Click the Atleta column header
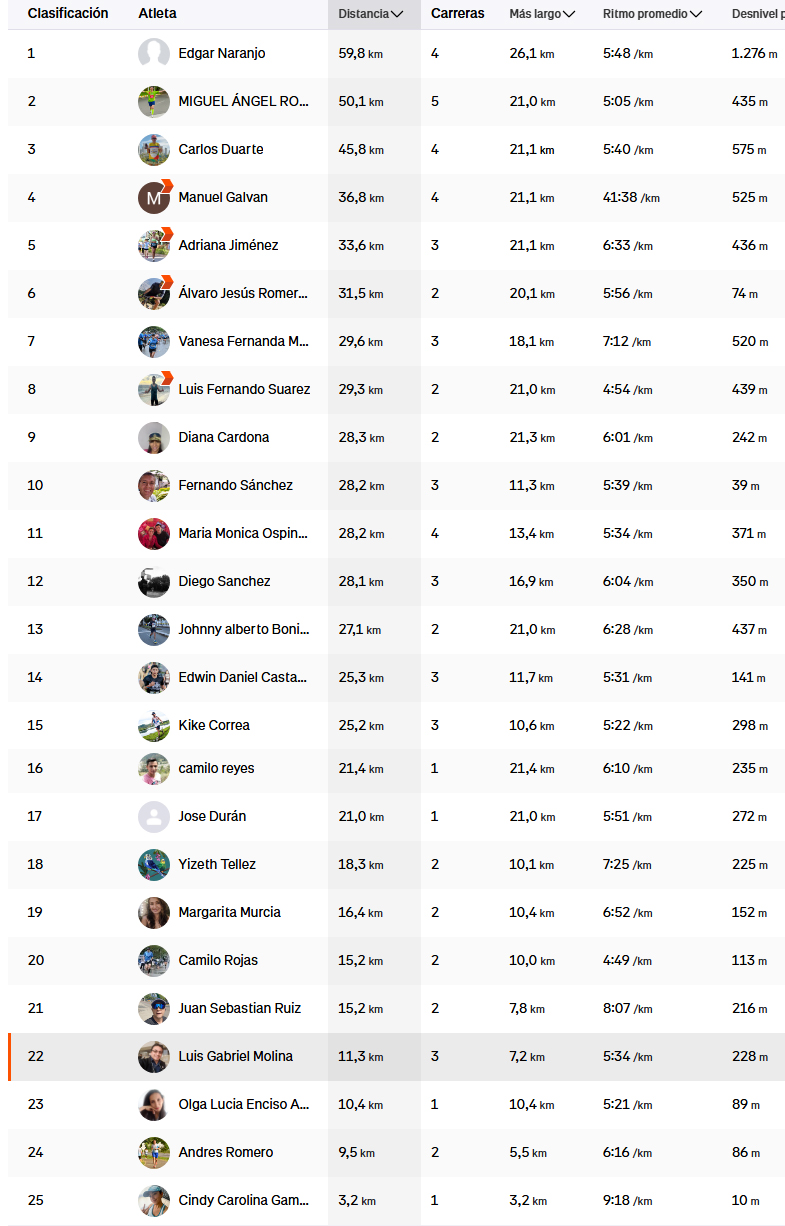The image size is (785, 1226). 159,14
